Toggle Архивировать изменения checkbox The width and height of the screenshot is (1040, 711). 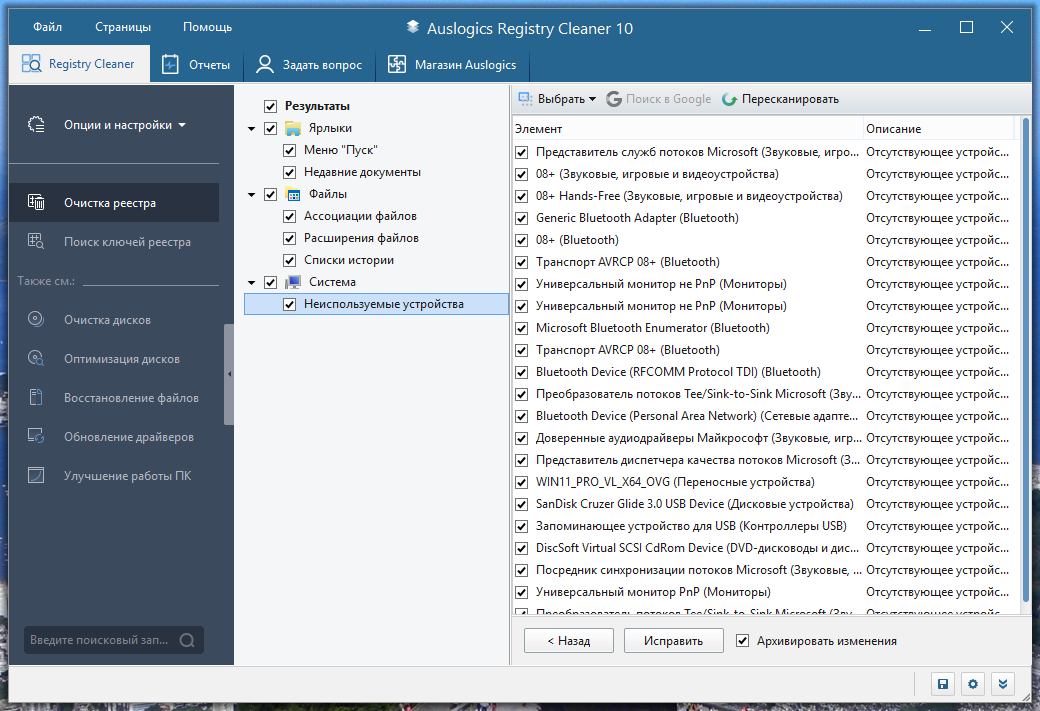(743, 641)
